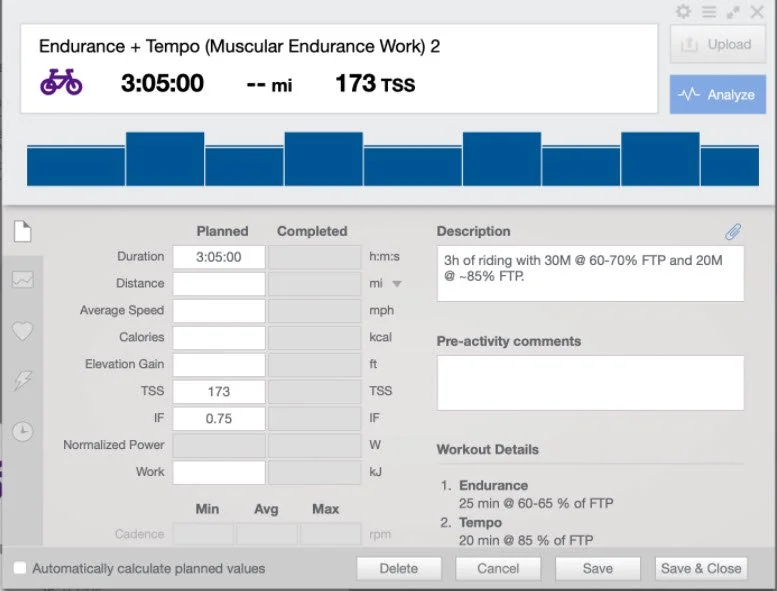Close the workout dialog with X
777x591 pixels.
click(757, 11)
